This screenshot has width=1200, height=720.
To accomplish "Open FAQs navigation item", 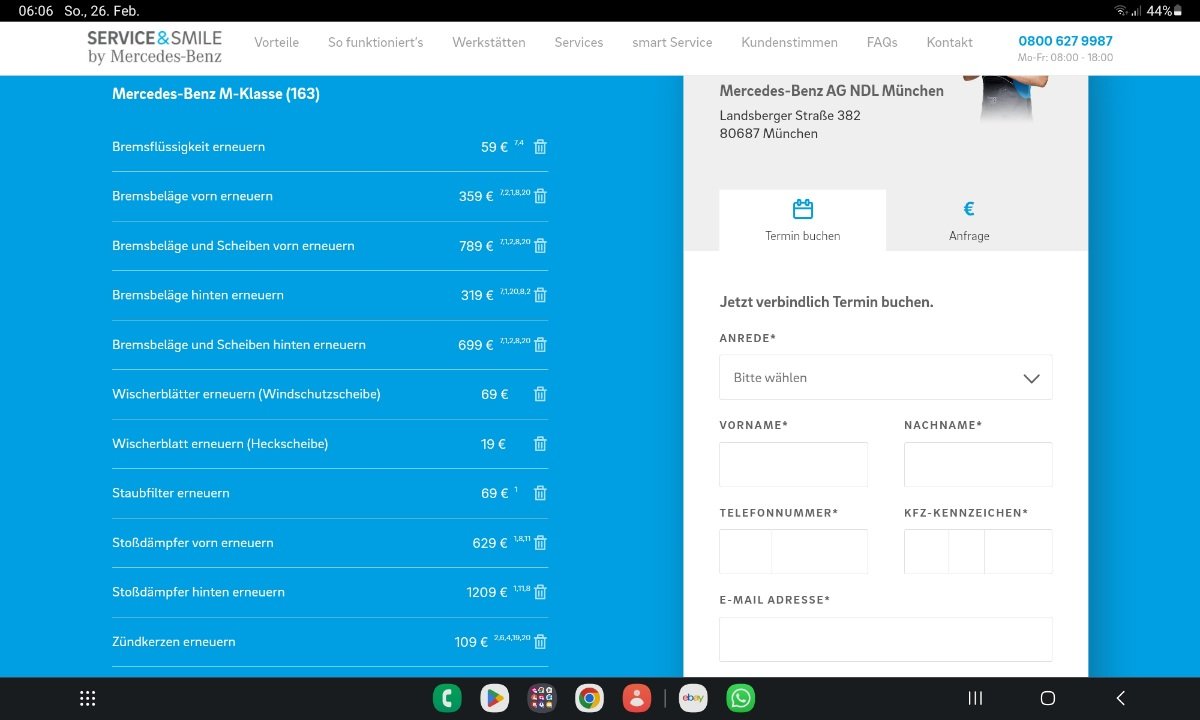I will pos(882,43).
